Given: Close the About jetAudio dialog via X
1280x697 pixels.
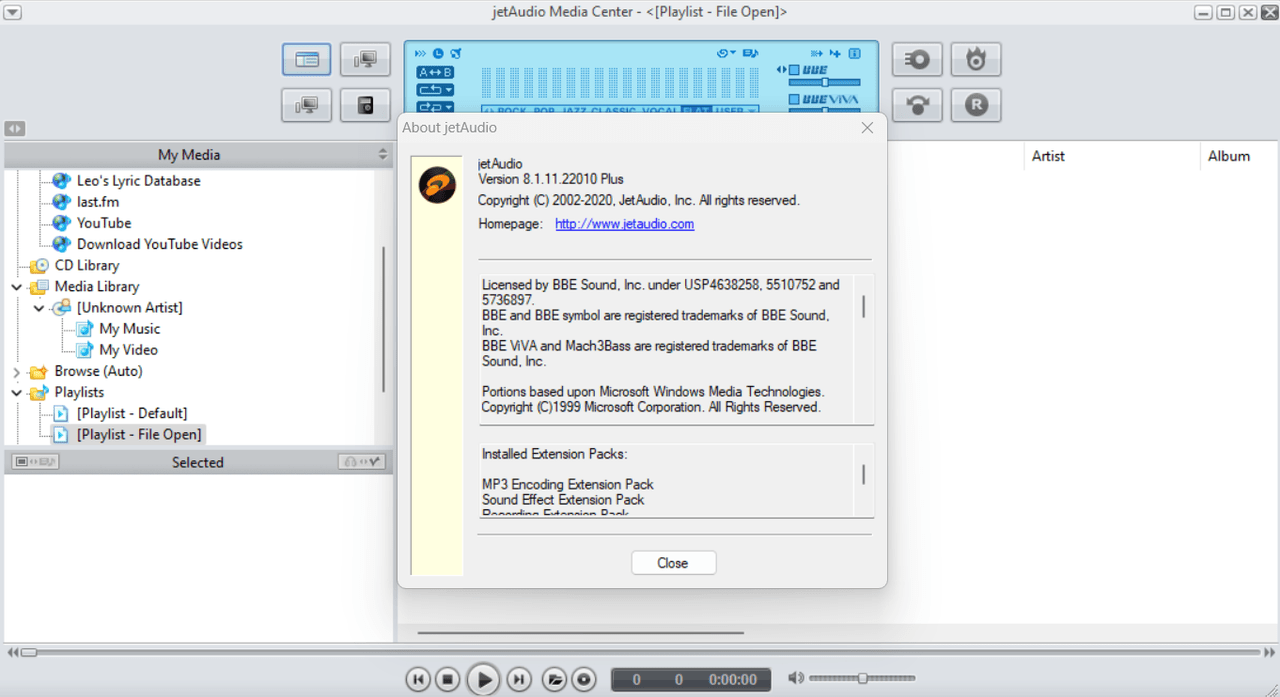Looking at the screenshot, I should point(867,127).
